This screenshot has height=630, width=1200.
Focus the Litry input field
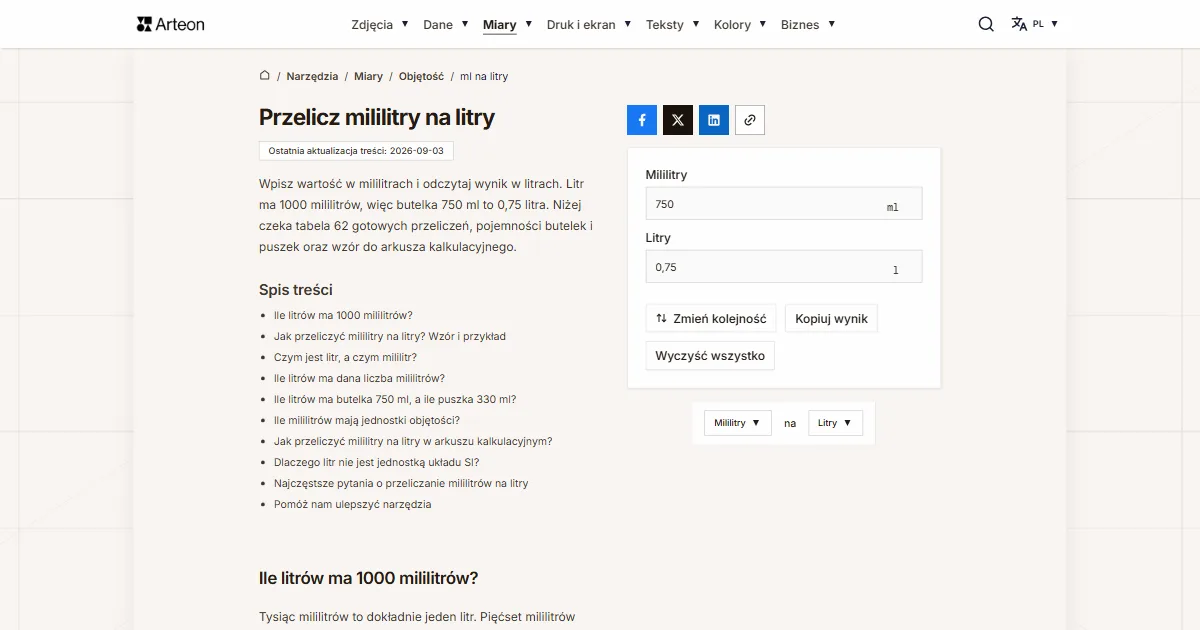click(784, 267)
